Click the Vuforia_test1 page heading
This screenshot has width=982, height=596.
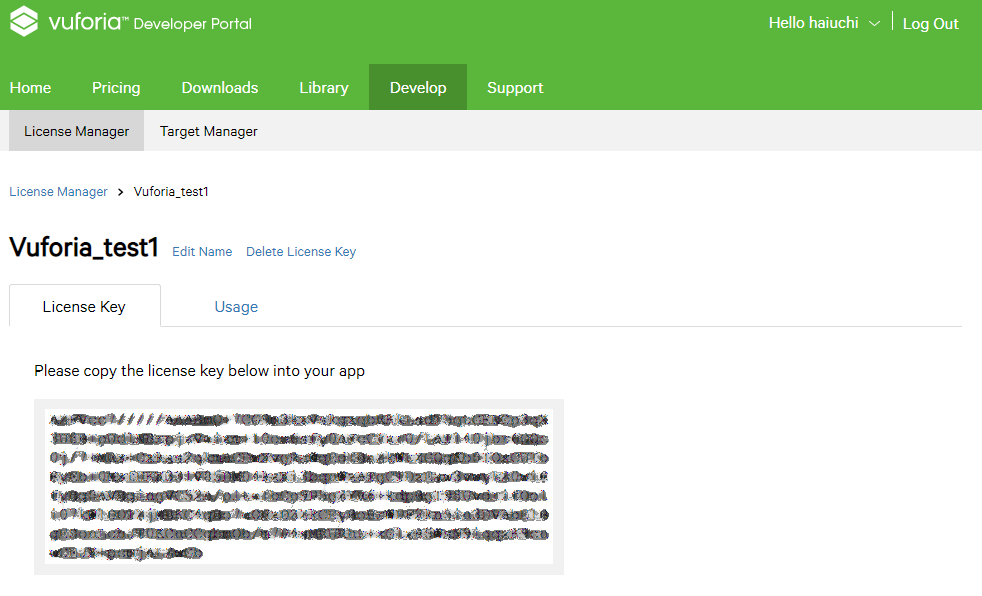click(84, 247)
